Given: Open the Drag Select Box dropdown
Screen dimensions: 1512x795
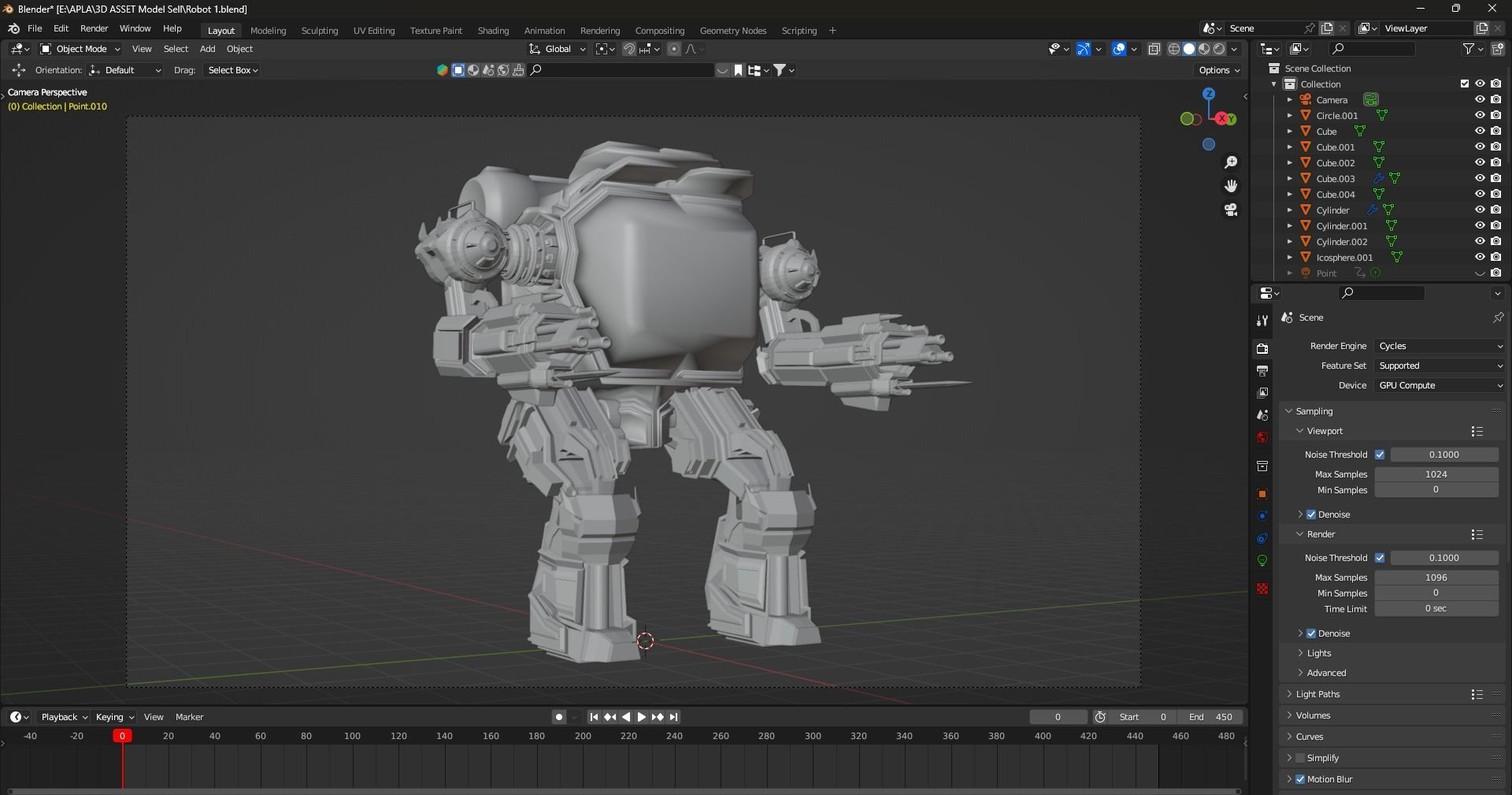Looking at the screenshot, I should click(x=232, y=70).
